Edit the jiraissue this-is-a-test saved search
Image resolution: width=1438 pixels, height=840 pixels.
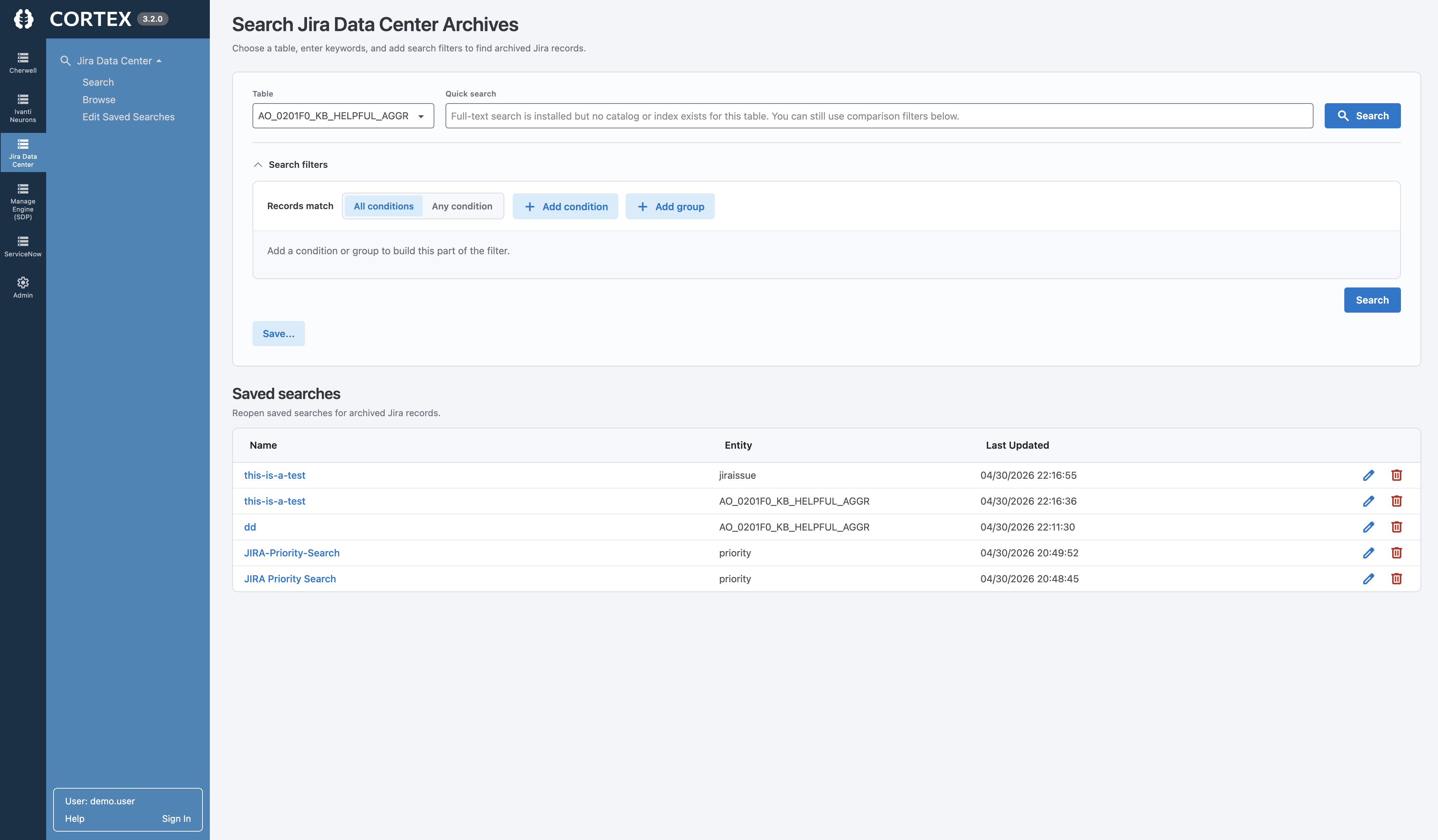(1368, 475)
